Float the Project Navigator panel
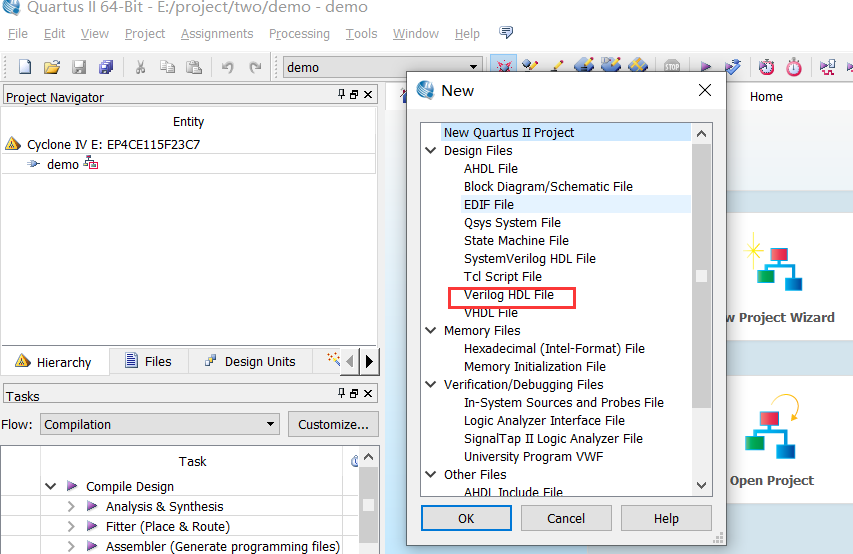The width and height of the screenshot is (853, 554). coord(354,95)
